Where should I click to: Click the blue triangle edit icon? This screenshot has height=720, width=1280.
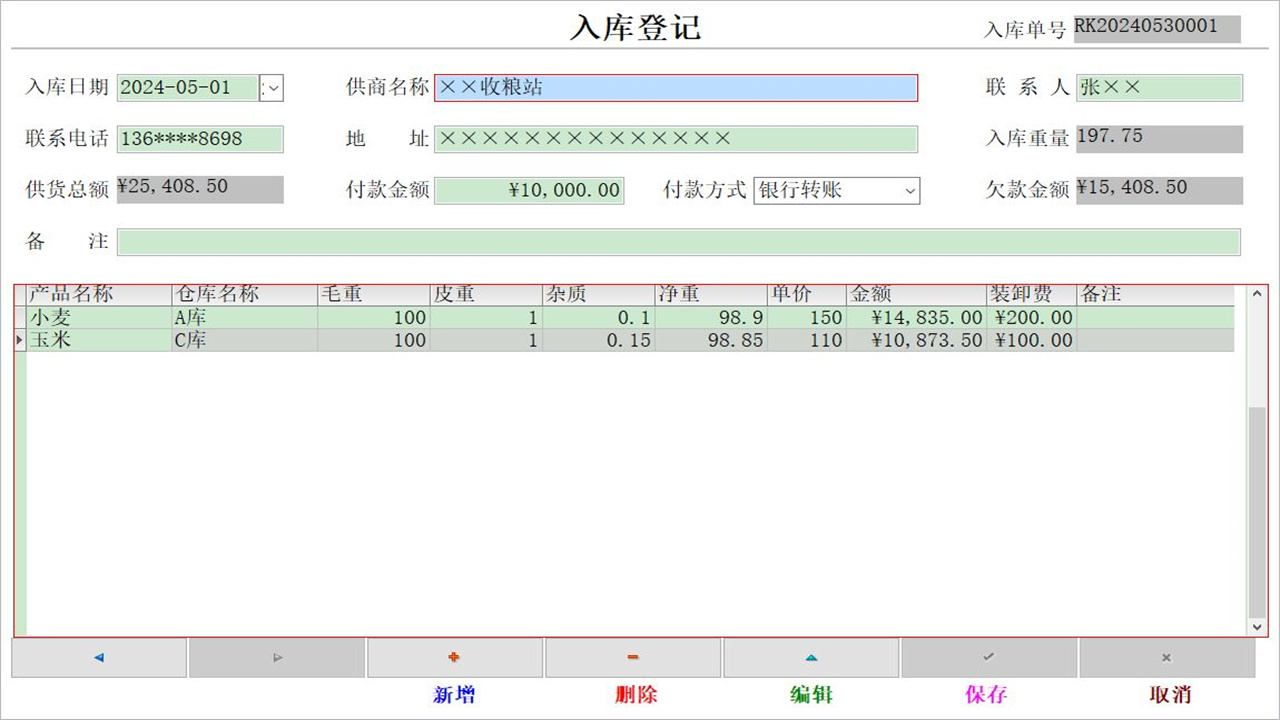tap(810, 657)
